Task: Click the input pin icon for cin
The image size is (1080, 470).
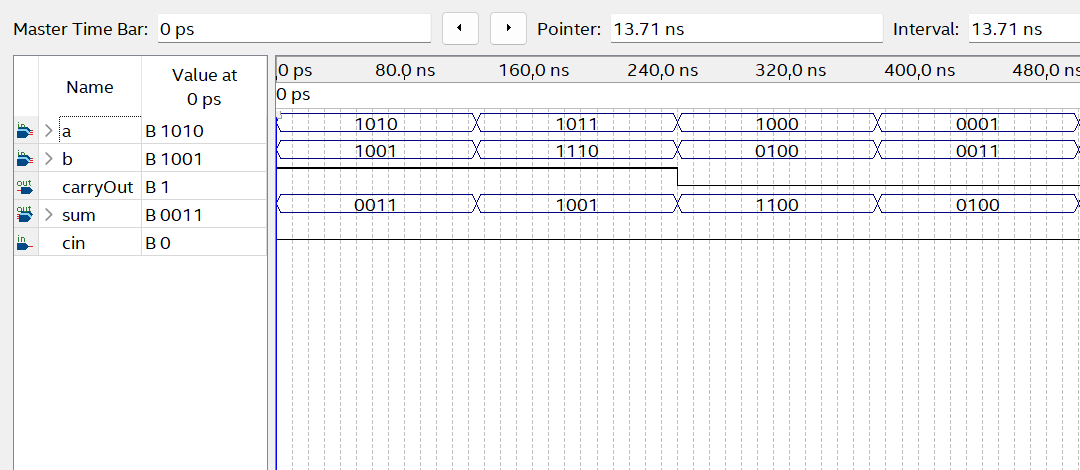Action: [x=25, y=243]
